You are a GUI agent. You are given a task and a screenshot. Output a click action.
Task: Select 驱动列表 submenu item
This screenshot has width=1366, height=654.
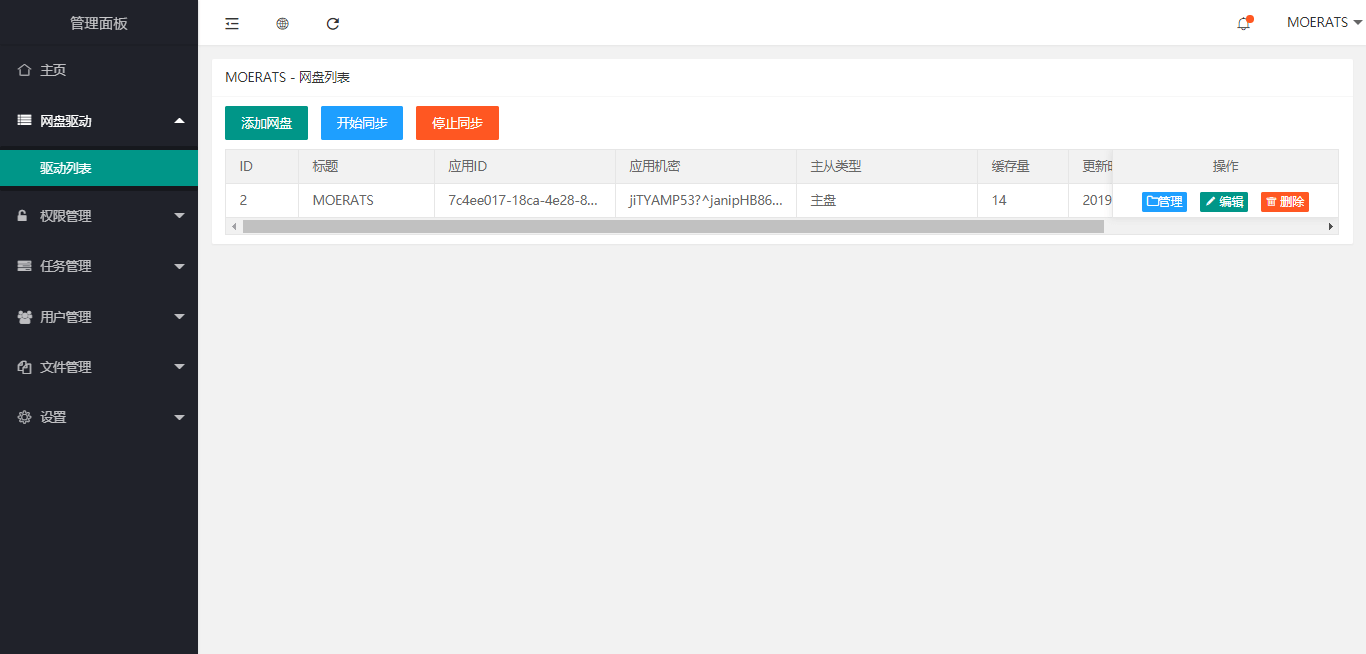coord(99,168)
